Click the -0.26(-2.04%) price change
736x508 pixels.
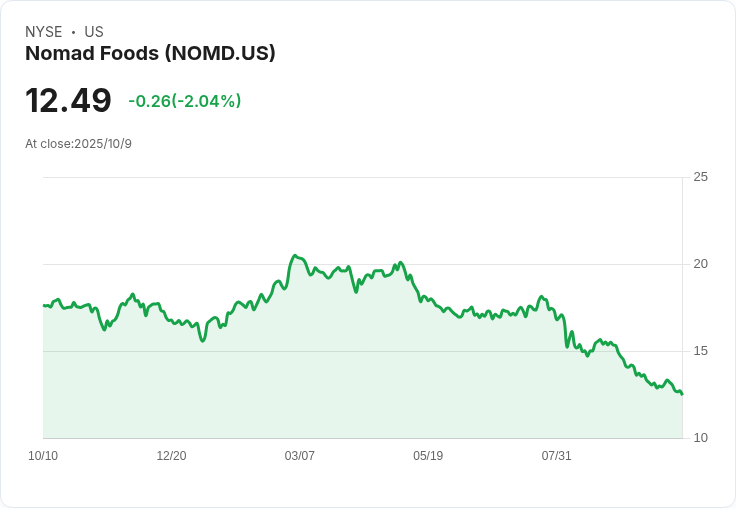pos(184,101)
